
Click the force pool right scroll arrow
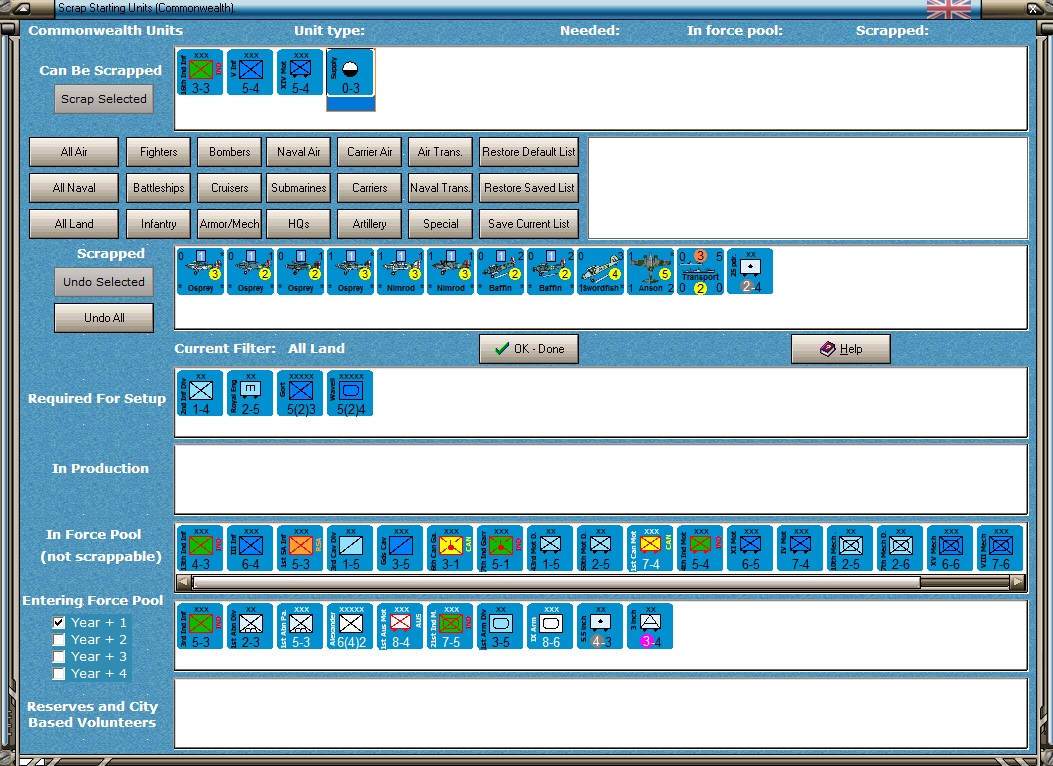[1018, 582]
